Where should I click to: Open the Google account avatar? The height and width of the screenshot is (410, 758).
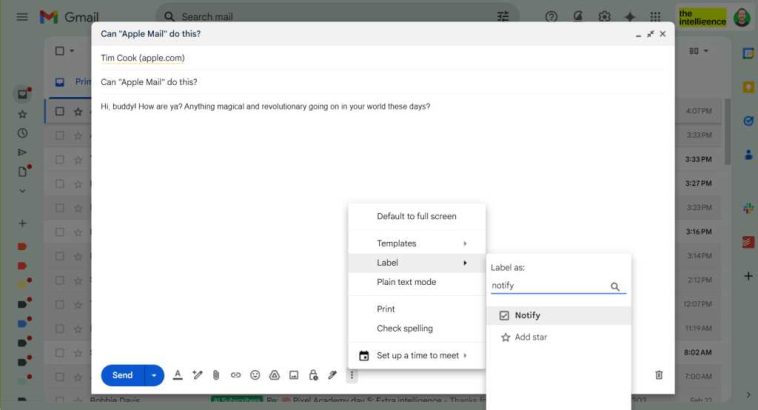[742, 17]
